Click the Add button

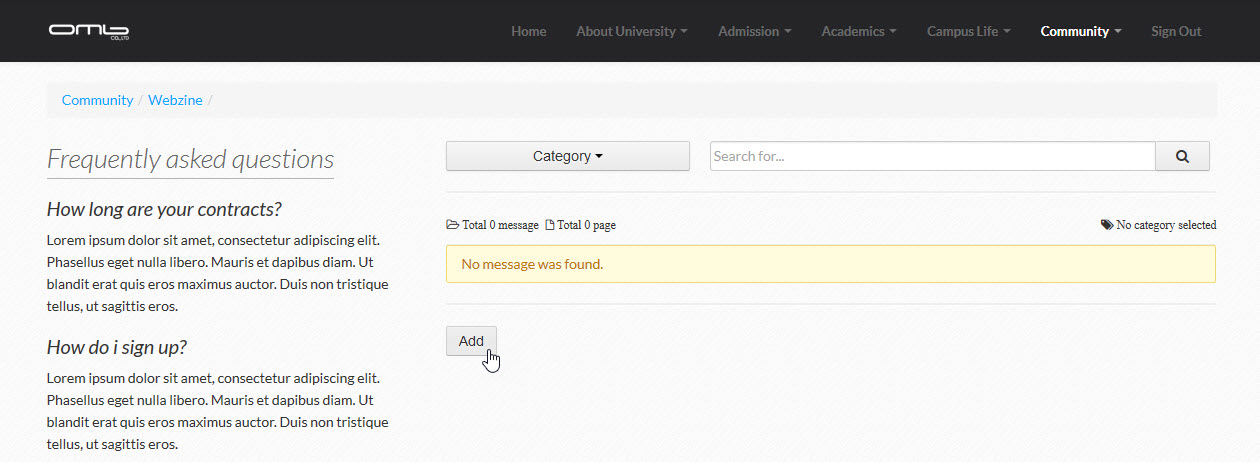click(x=471, y=341)
